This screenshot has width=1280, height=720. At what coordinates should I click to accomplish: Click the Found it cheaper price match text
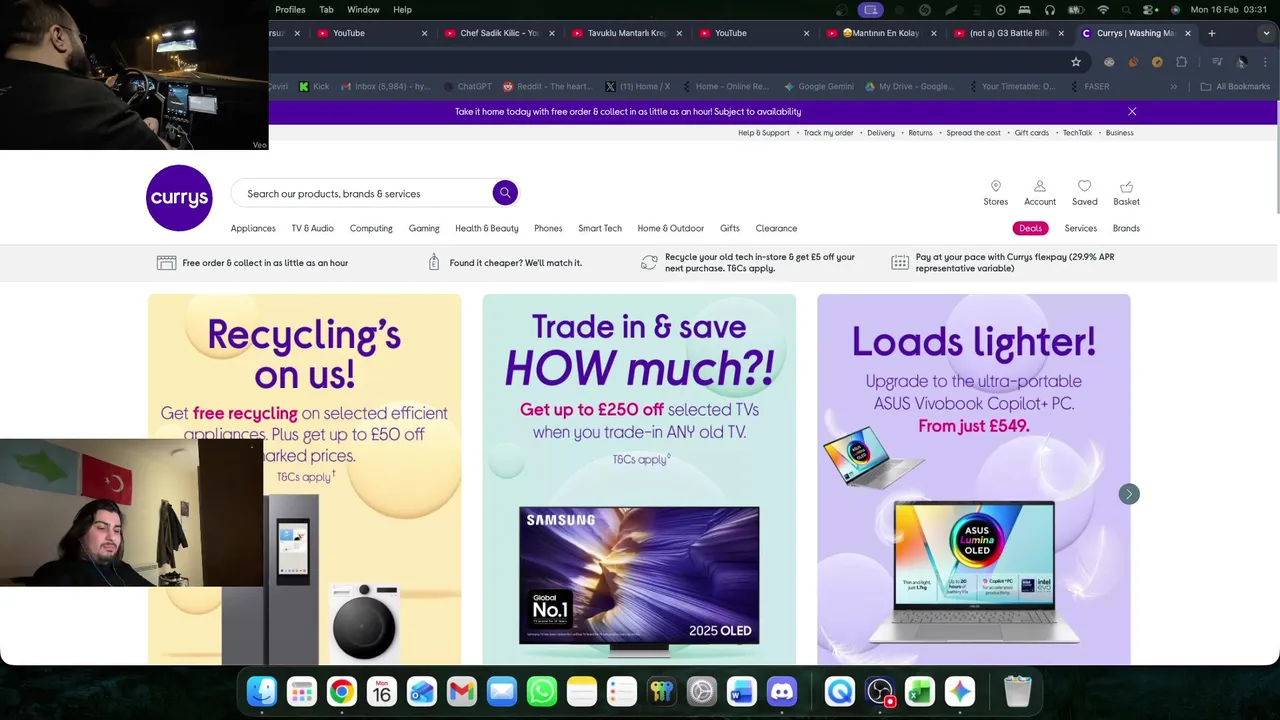(516, 263)
